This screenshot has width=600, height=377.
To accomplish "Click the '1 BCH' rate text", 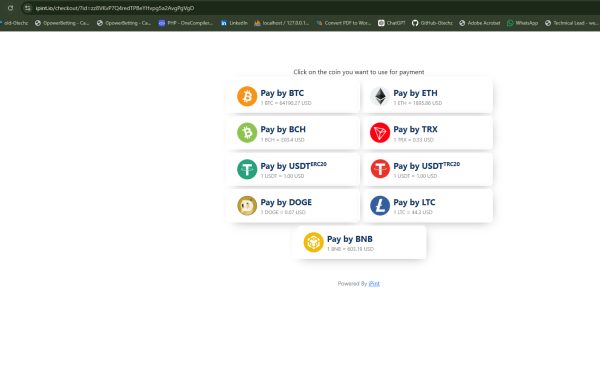I will (282, 140).
